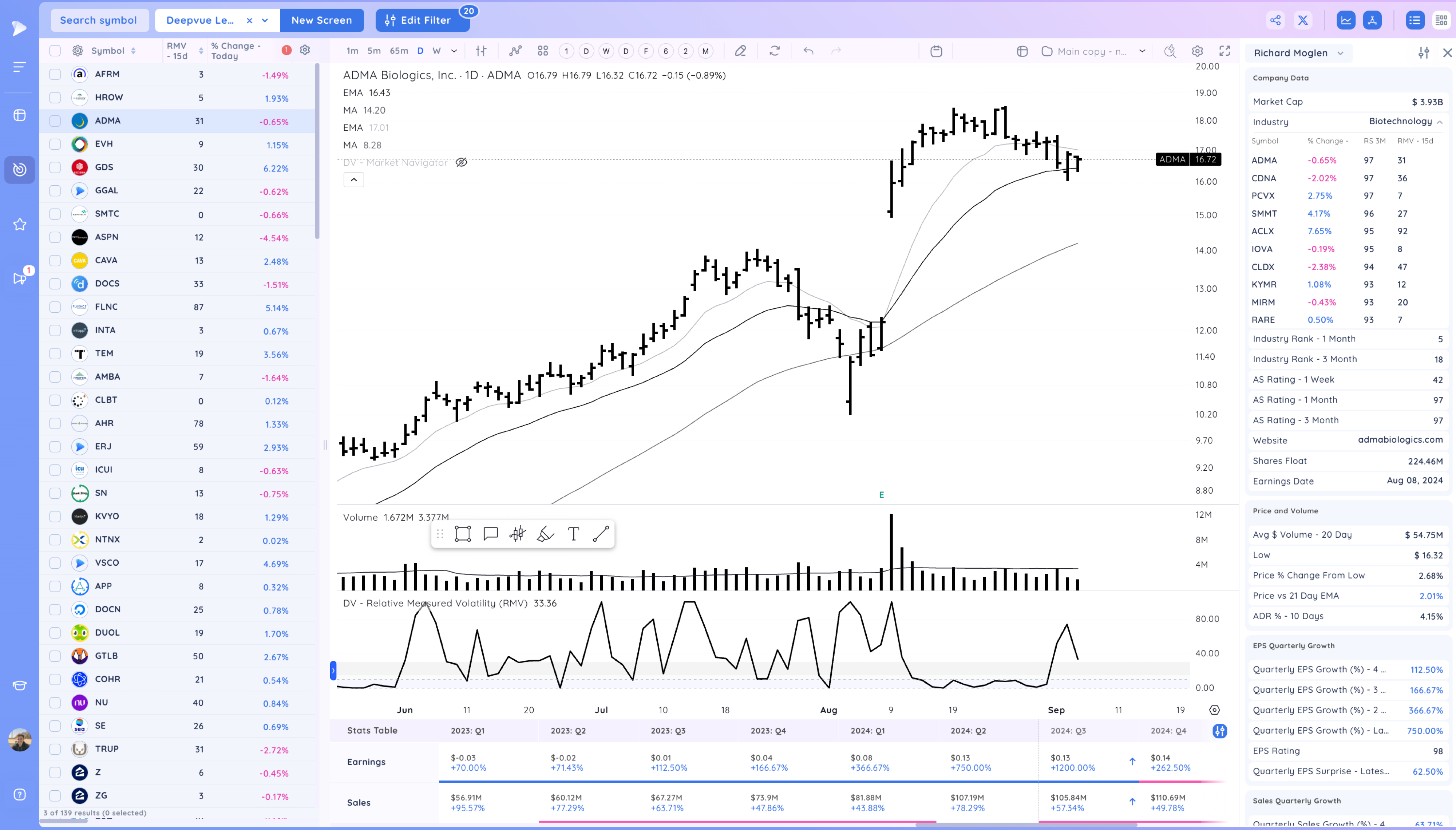The height and width of the screenshot is (830, 1456).
Task: Click the New Screen button
Action: tap(321, 20)
